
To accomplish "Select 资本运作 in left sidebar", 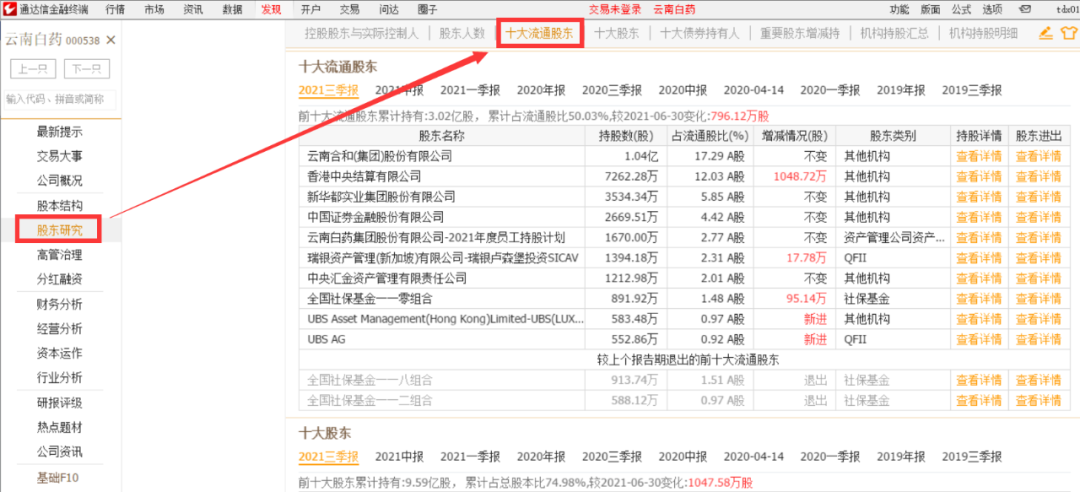I will tap(60, 353).
